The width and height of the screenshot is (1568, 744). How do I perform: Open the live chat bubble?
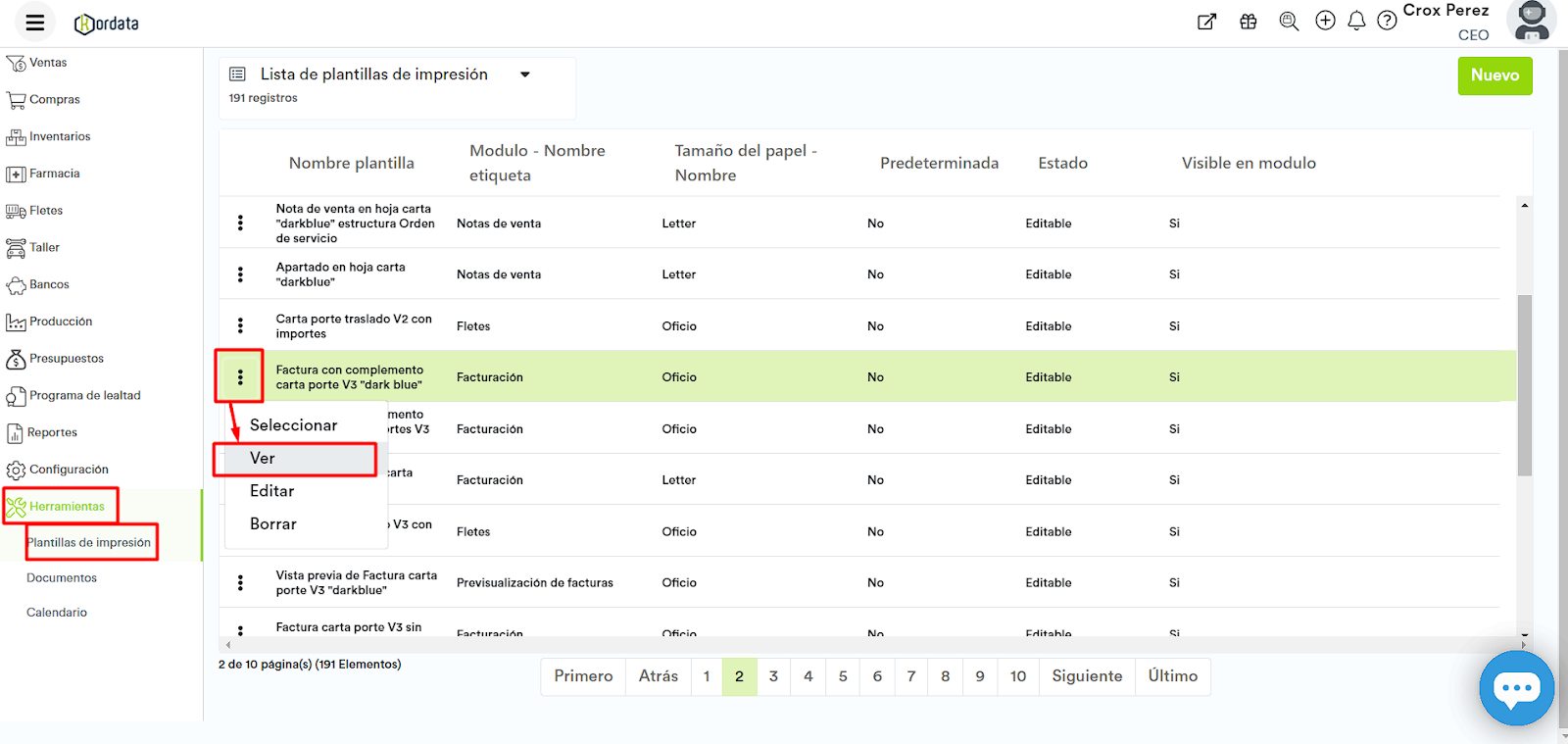[1516, 688]
